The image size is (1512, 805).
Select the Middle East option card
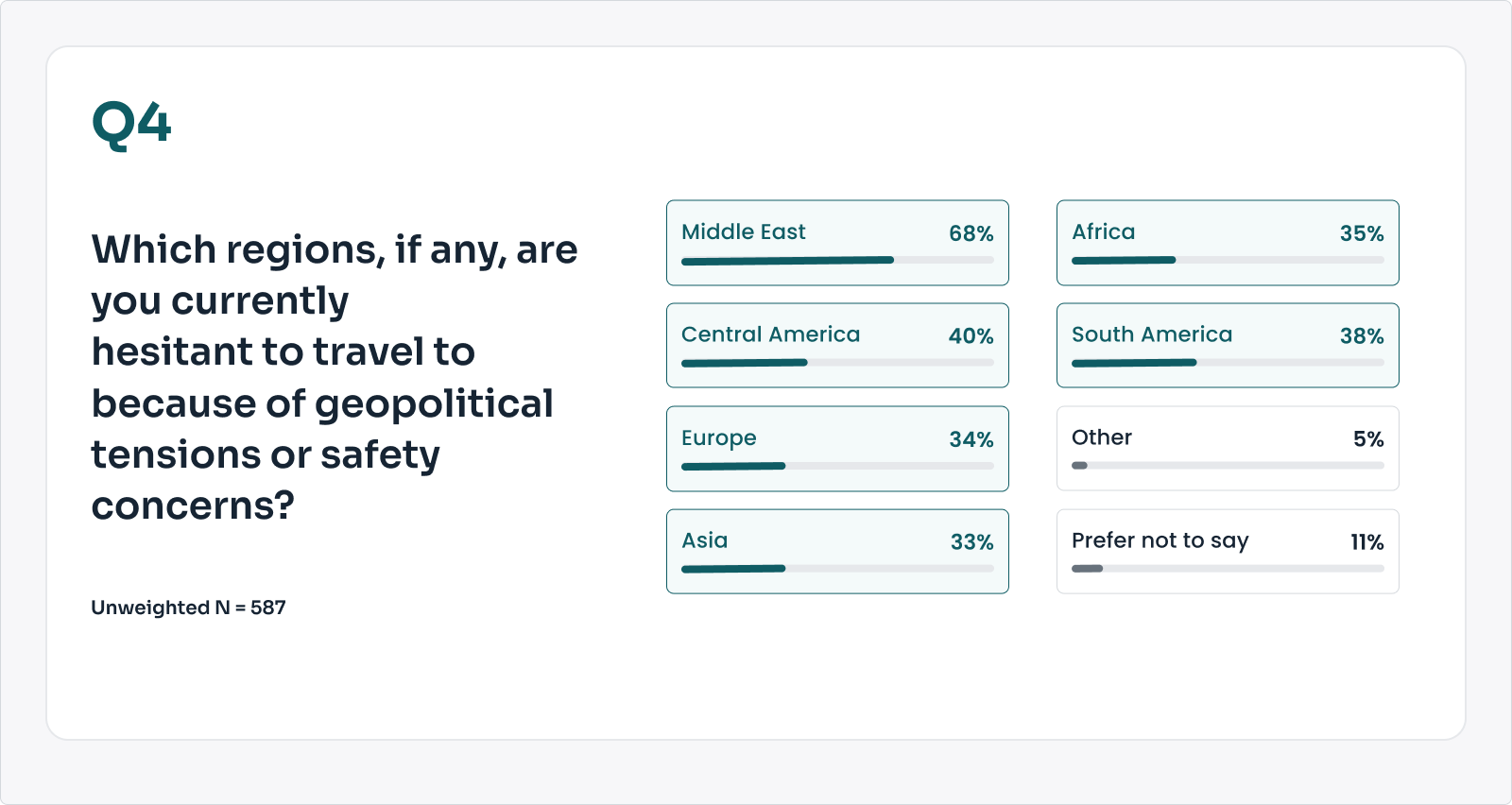(837, 243)
